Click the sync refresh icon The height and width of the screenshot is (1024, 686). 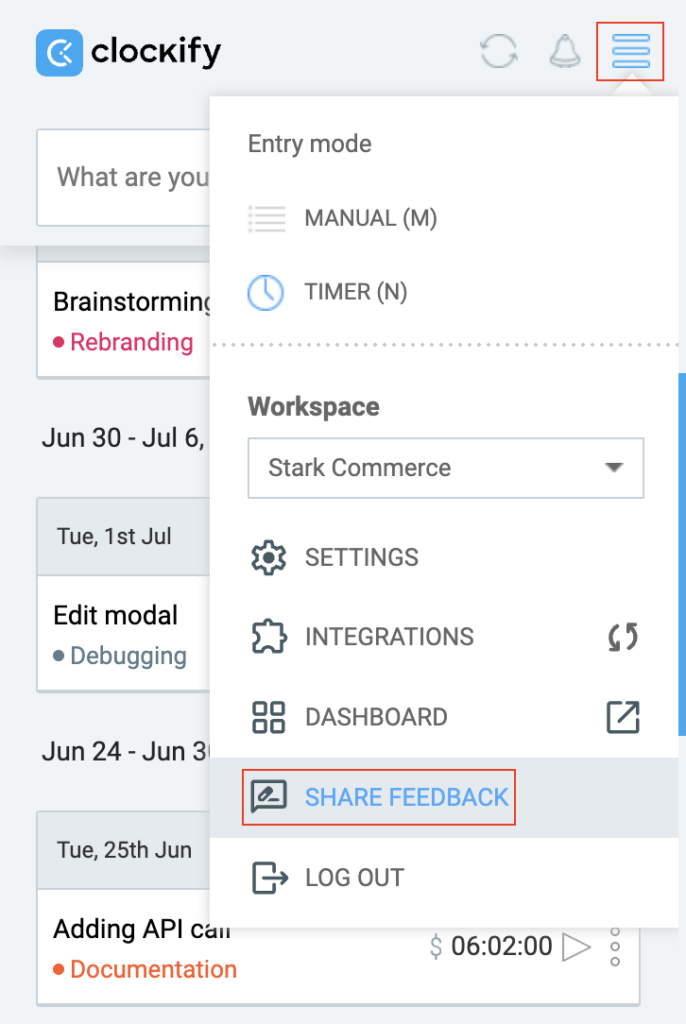pos(498,51)
